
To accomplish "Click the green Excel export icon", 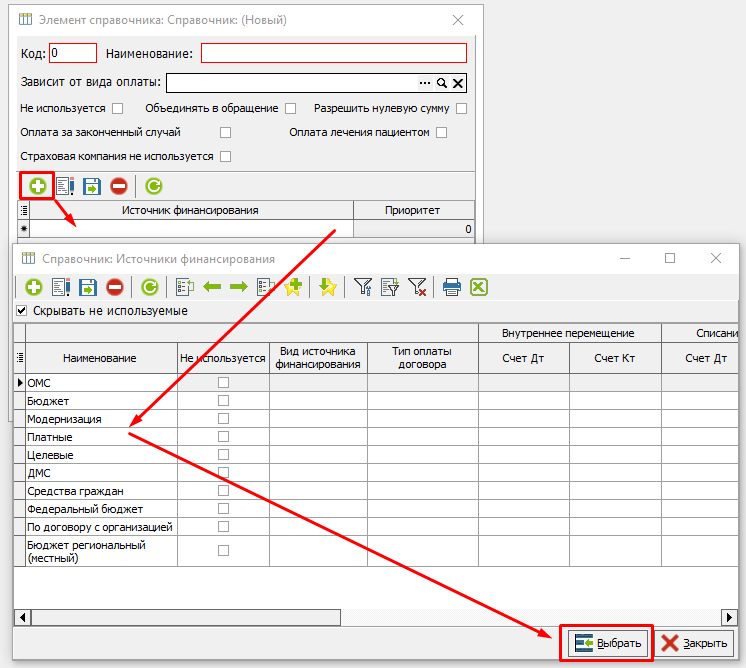I will (478, 287).
